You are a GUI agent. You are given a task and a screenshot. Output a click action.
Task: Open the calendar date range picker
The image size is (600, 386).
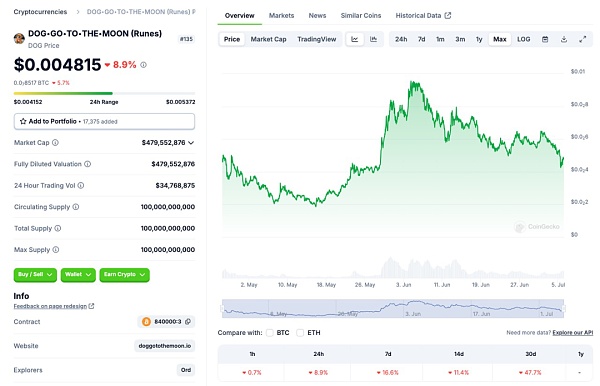[545, 39]
